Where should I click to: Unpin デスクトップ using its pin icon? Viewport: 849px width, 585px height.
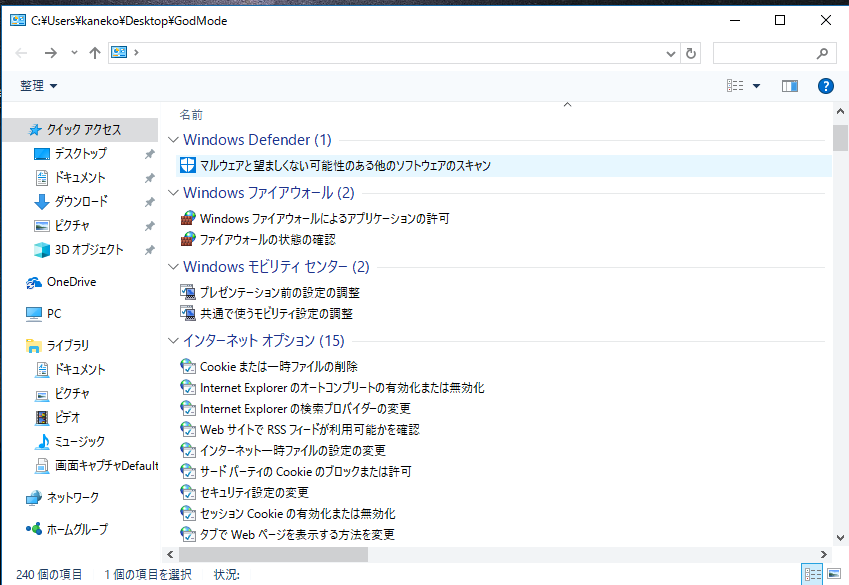click(x=149, y=153)
